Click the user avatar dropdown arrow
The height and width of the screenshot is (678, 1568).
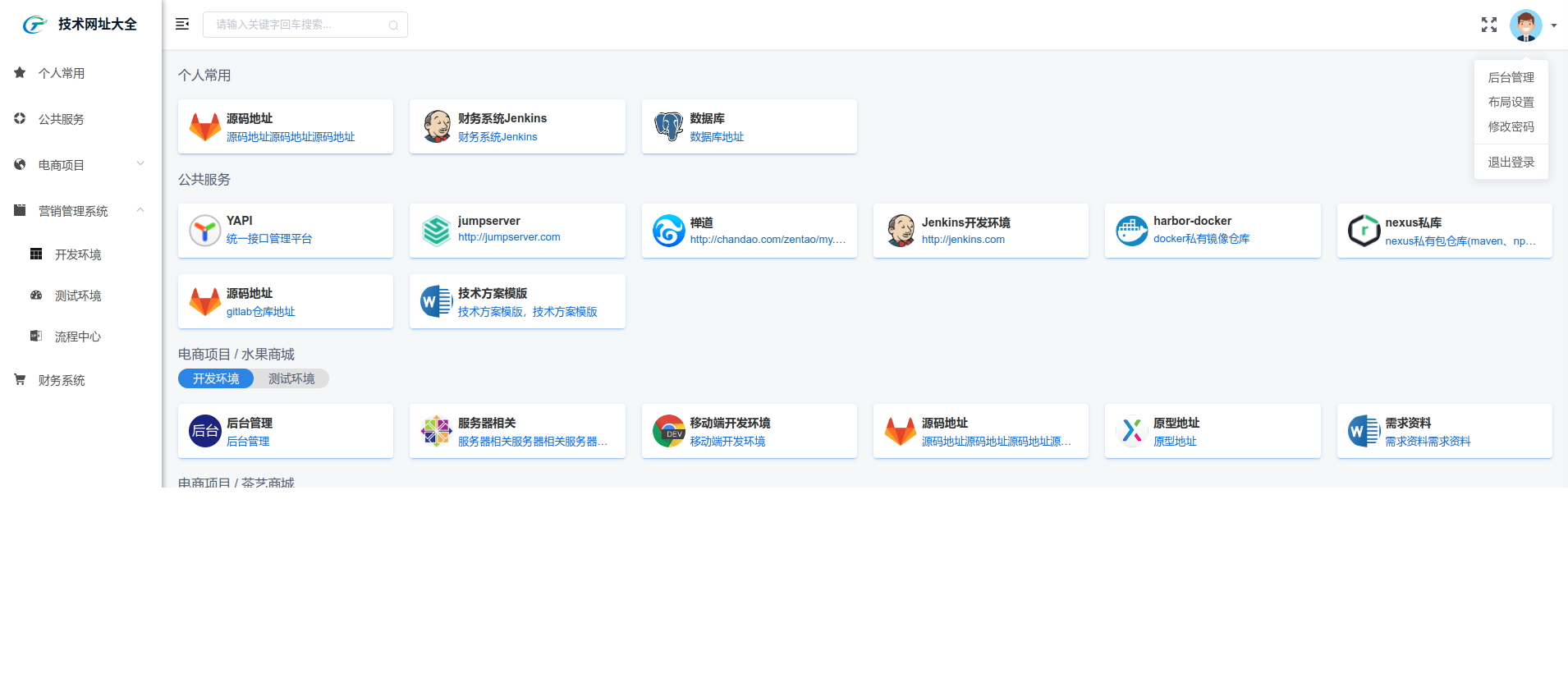(1553, 25)
